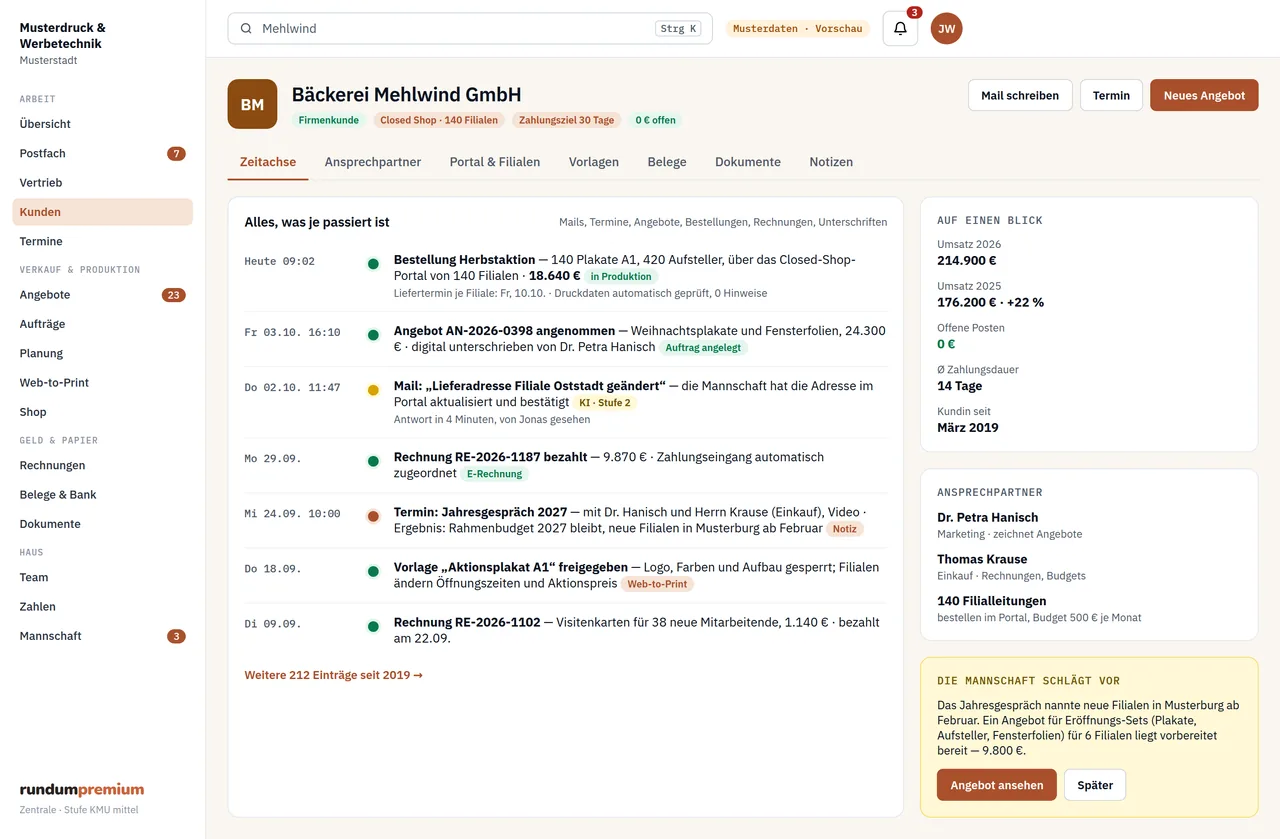
Task: Open contact Dr. Petra Hanisch
Action: (987, 517)
